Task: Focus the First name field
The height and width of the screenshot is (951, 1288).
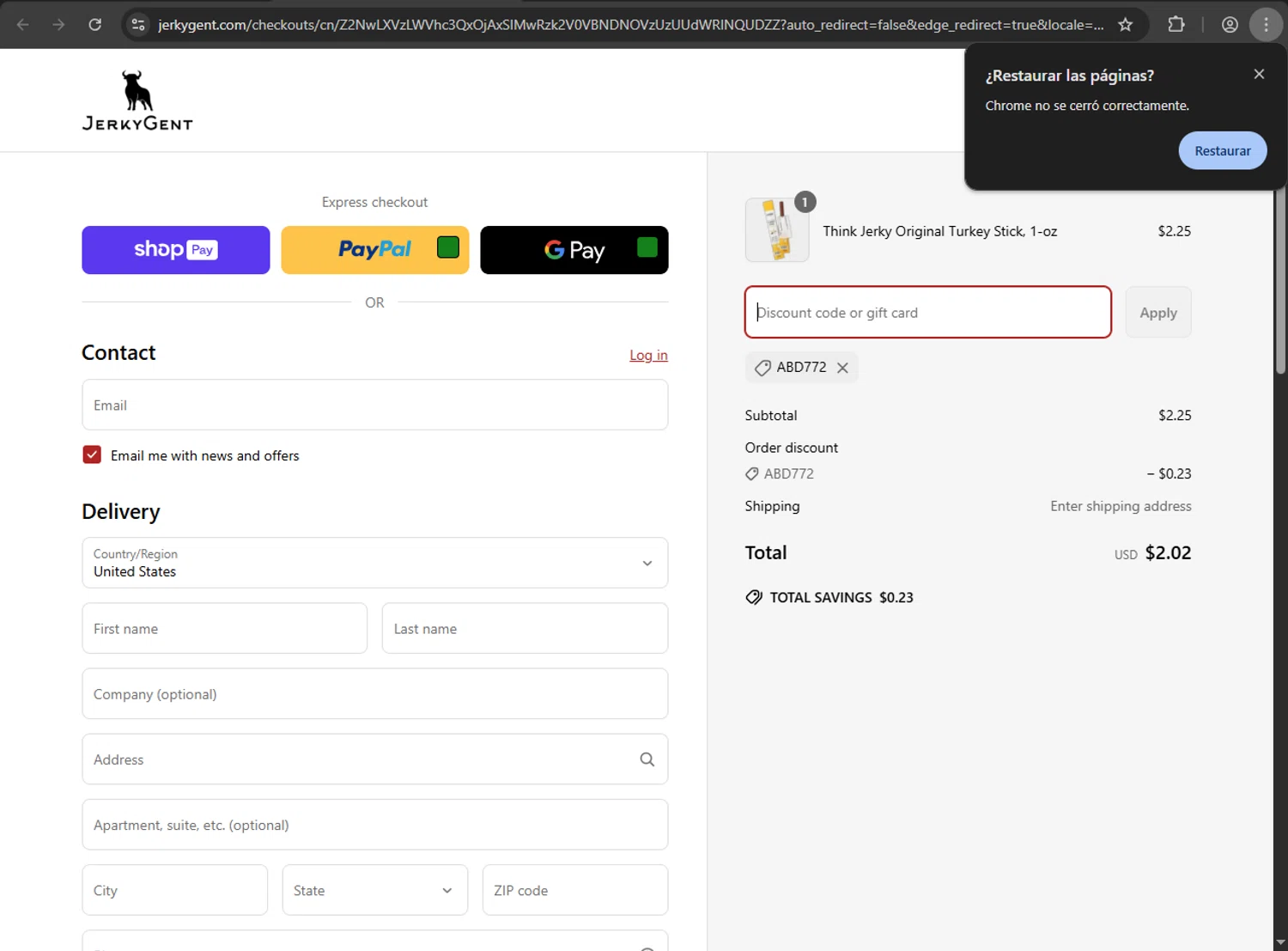Action: [x=225, y=628]
